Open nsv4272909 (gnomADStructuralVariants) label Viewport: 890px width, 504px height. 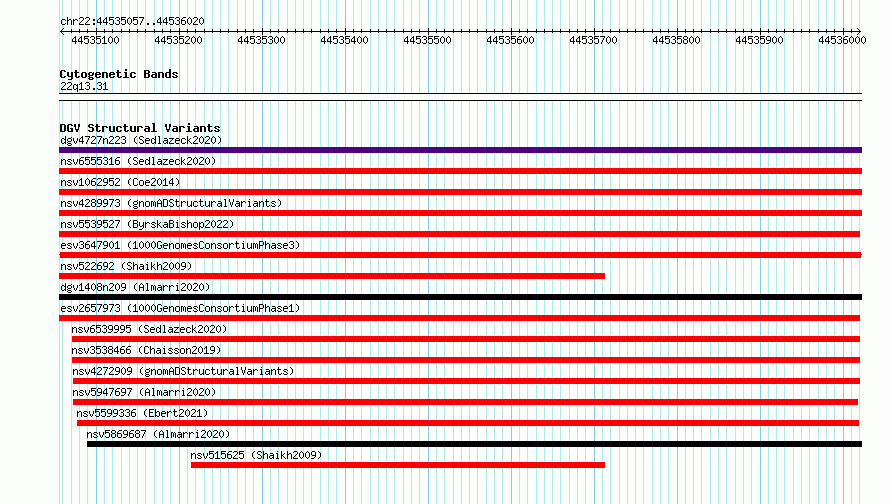183,371
